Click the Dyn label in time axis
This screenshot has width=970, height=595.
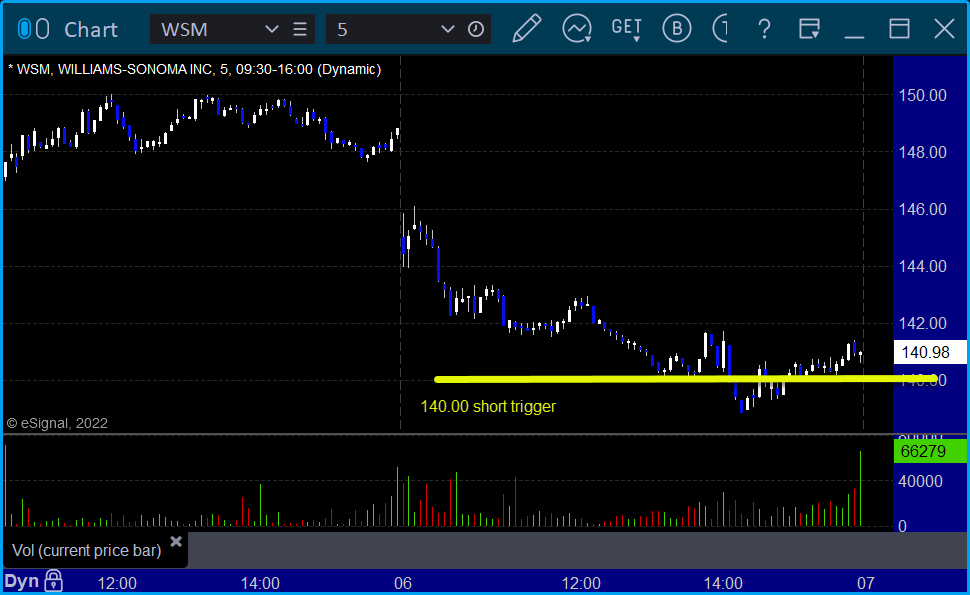click(22, 581)
